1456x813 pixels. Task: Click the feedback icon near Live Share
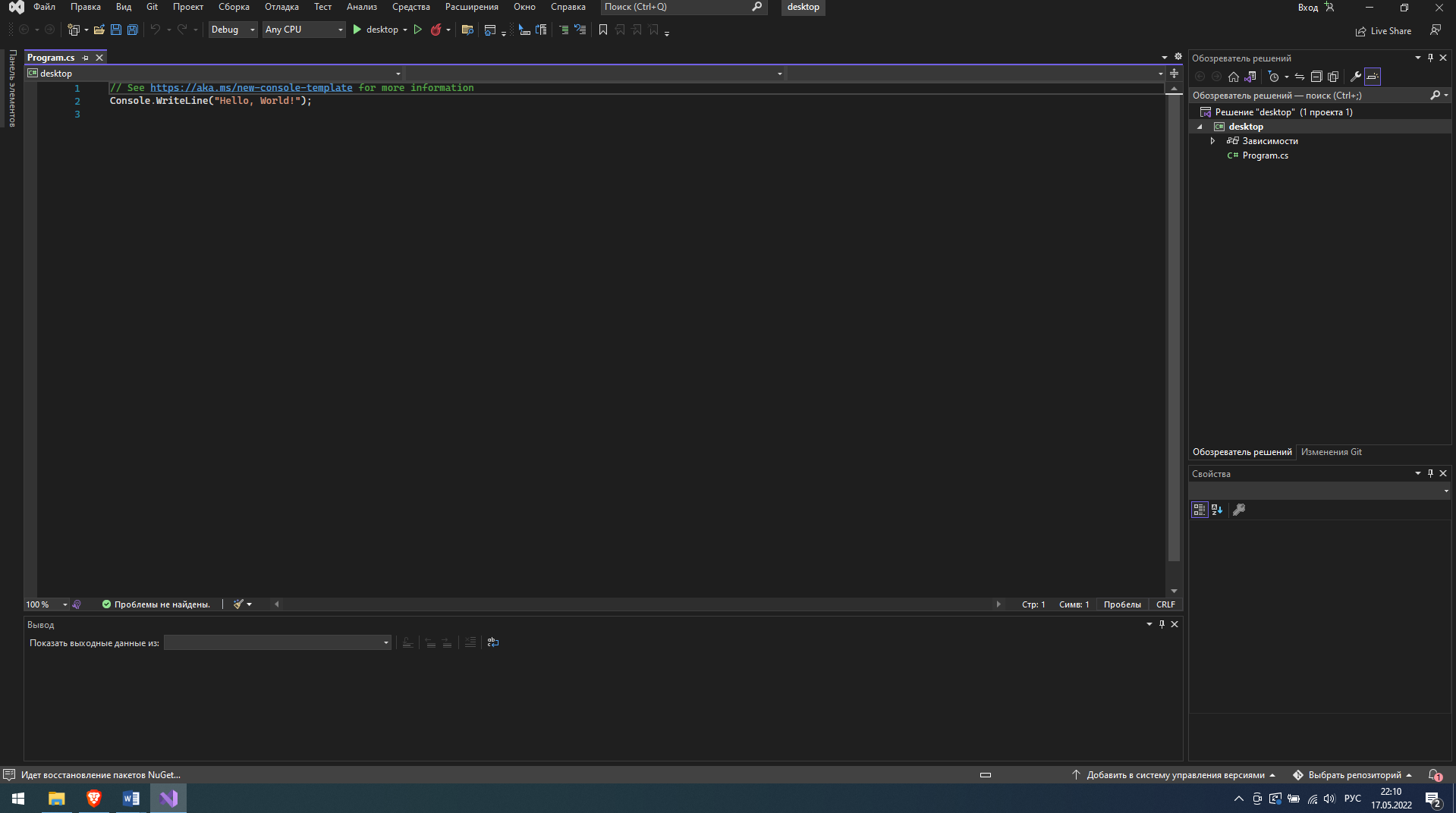tap(1436, 30)
